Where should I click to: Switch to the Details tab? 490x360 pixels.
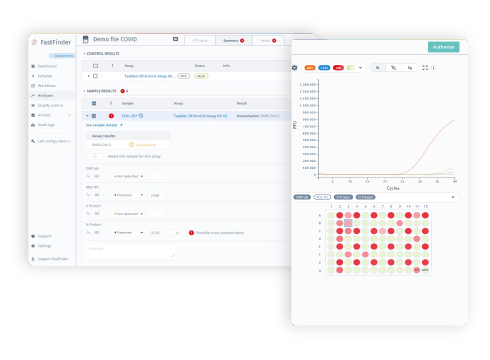click(x=268, y=40)
